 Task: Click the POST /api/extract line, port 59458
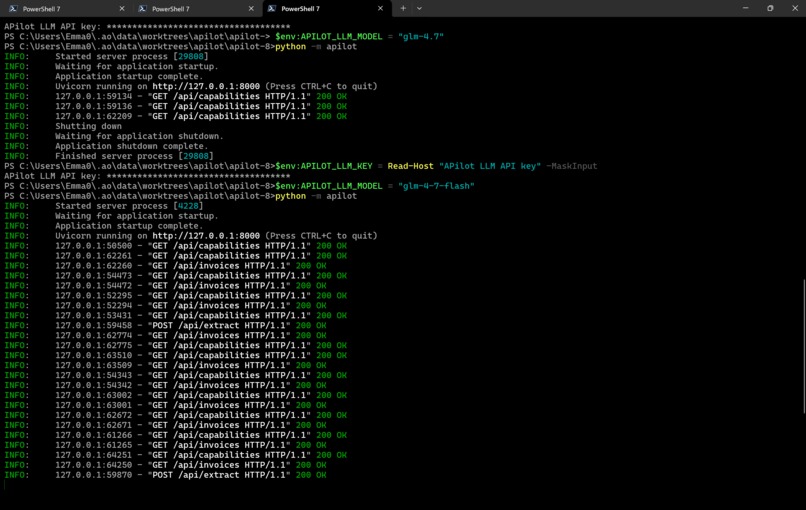click(165, 326)
